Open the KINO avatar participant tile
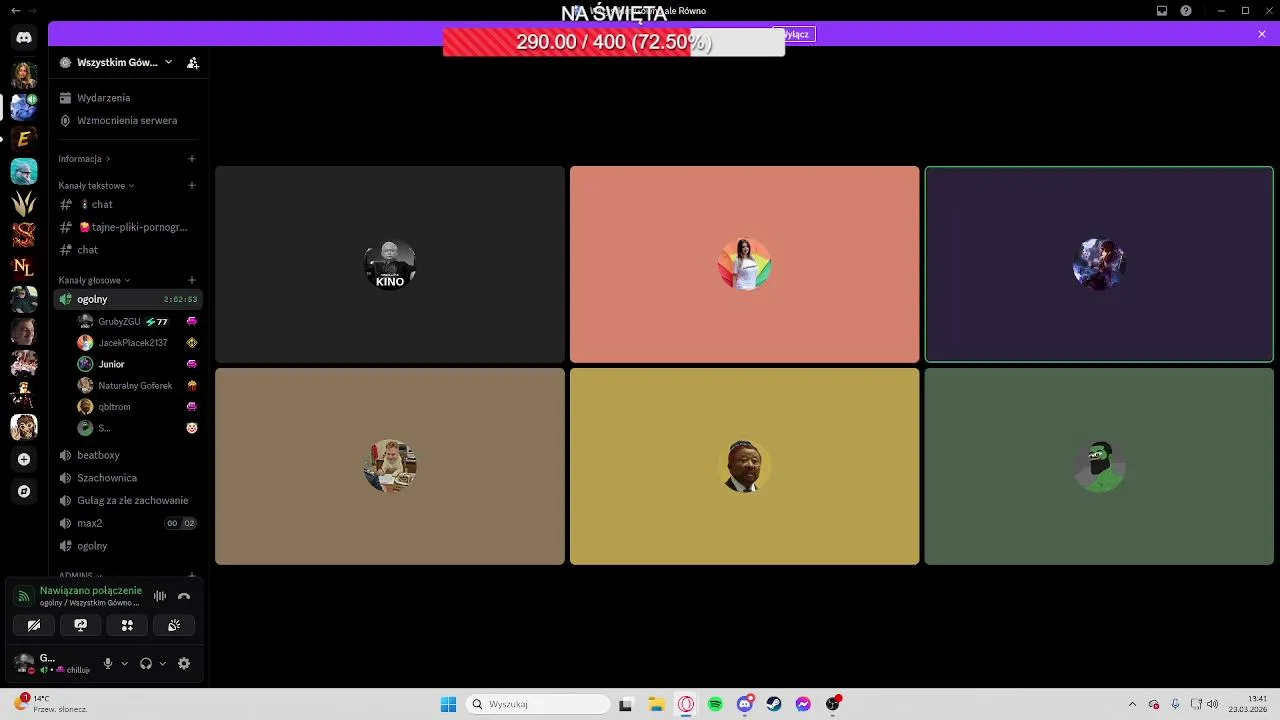Screen dimensions: 1280x720 [x=390, y=264]
